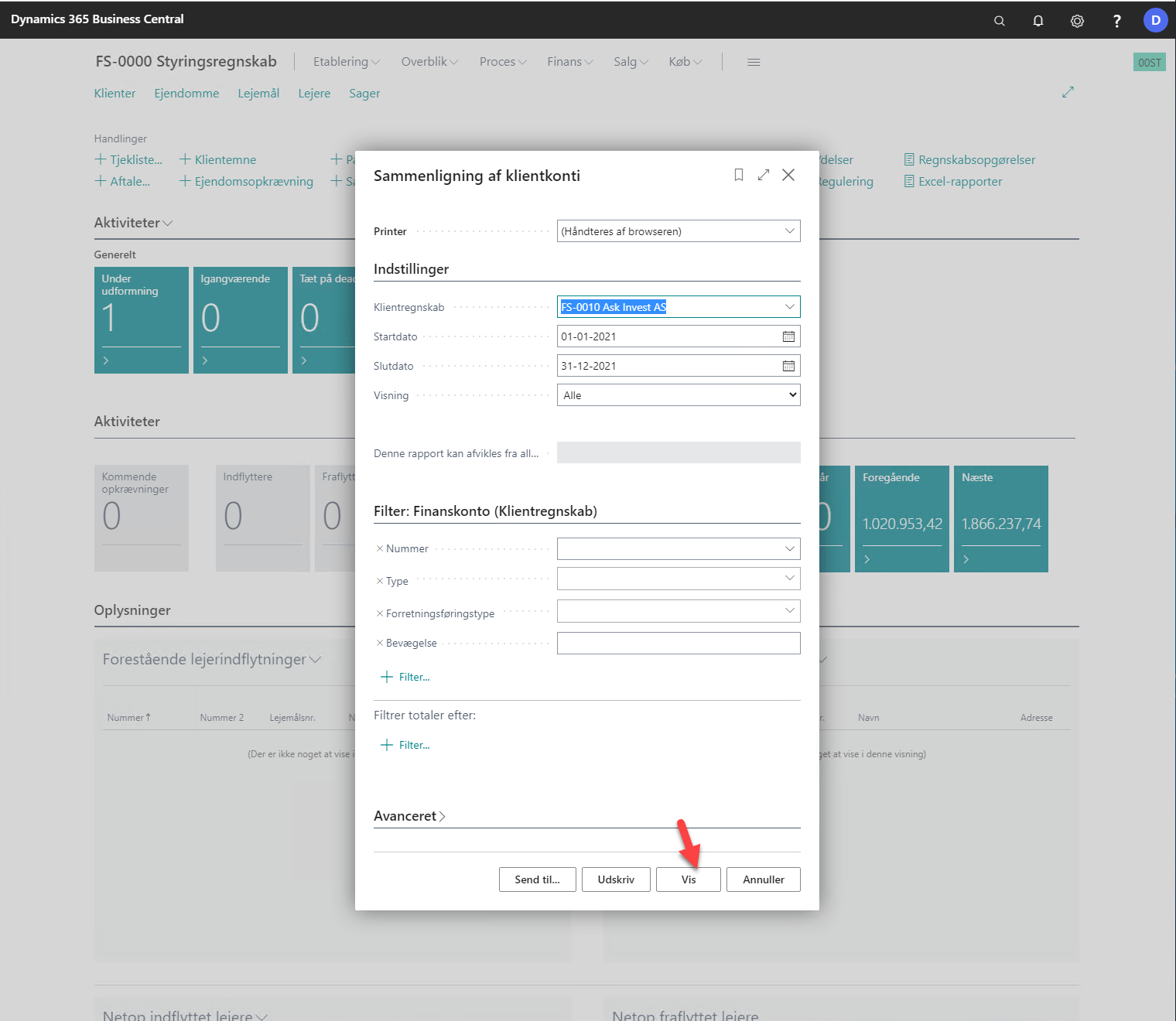Bookmark the Sammenligning af klientkonti dialog
This screenshot has width=1176, height=1021.
pos(739,175)
